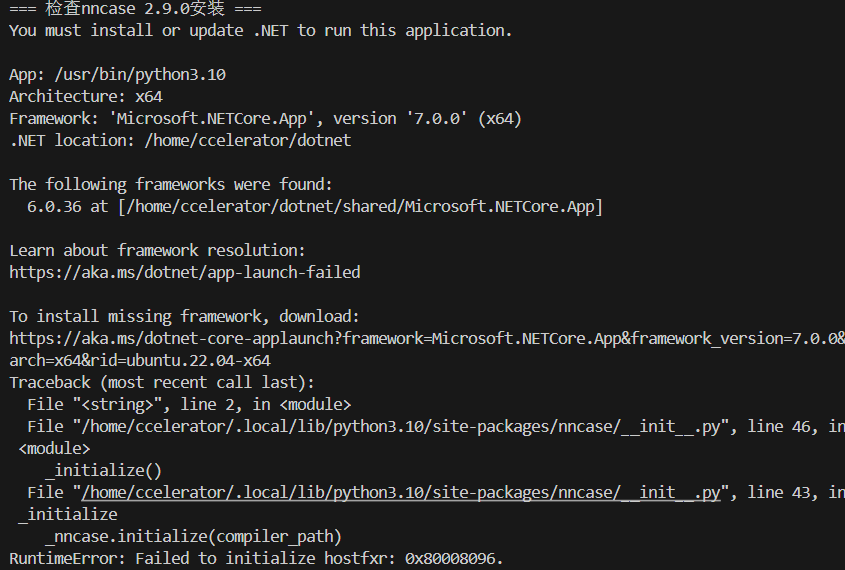This screenshot has width=845, height=570.
Task: Click 'The following frameworks were found' line
Action: 171,185
